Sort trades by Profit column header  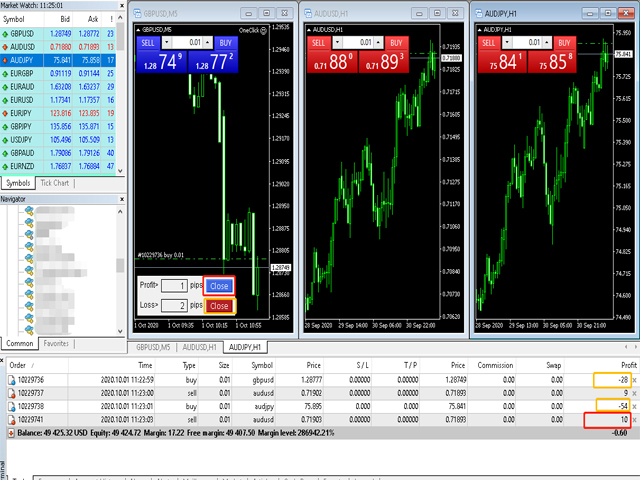point(601,365)
